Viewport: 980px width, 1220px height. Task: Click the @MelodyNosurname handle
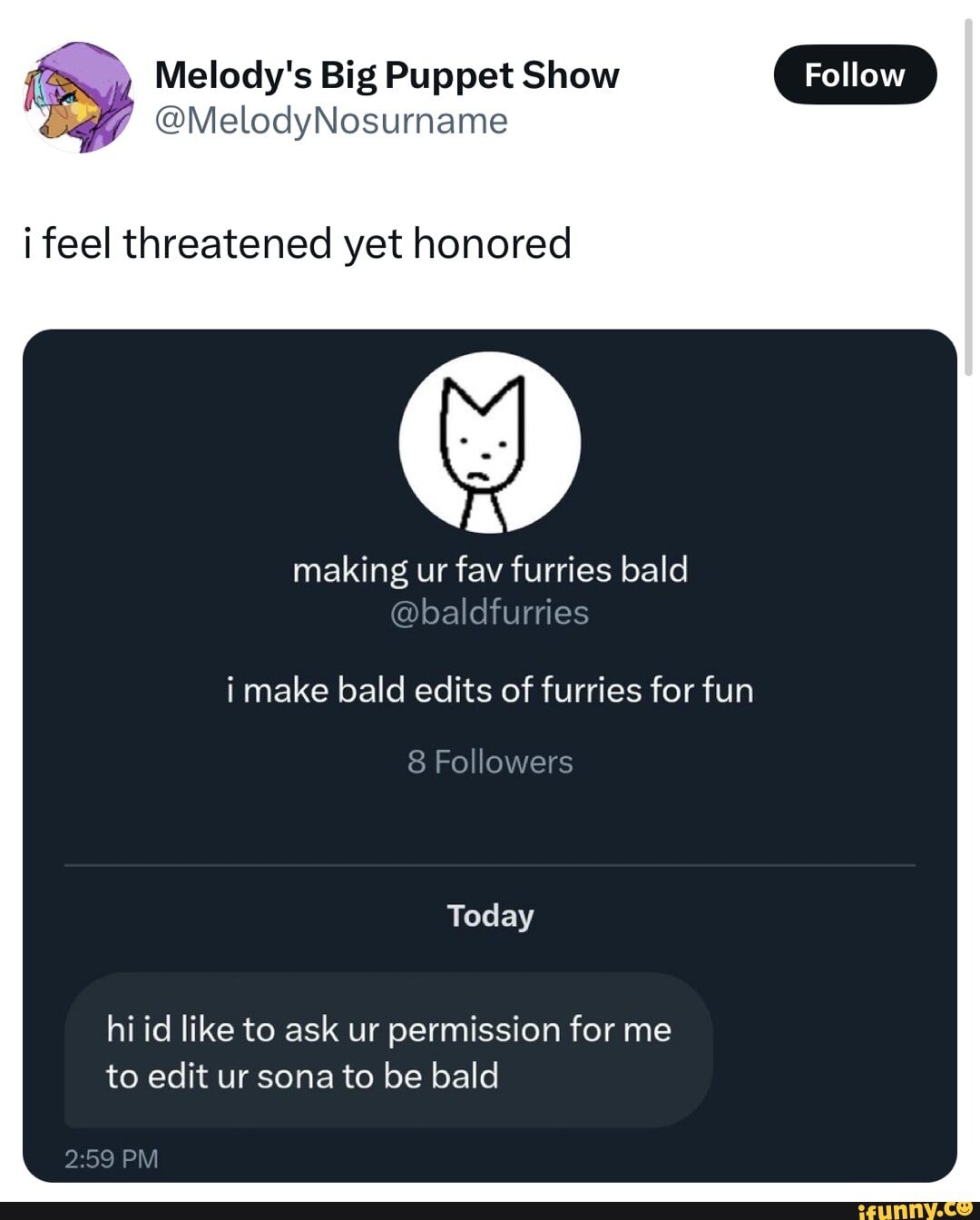tap(331, 121)
